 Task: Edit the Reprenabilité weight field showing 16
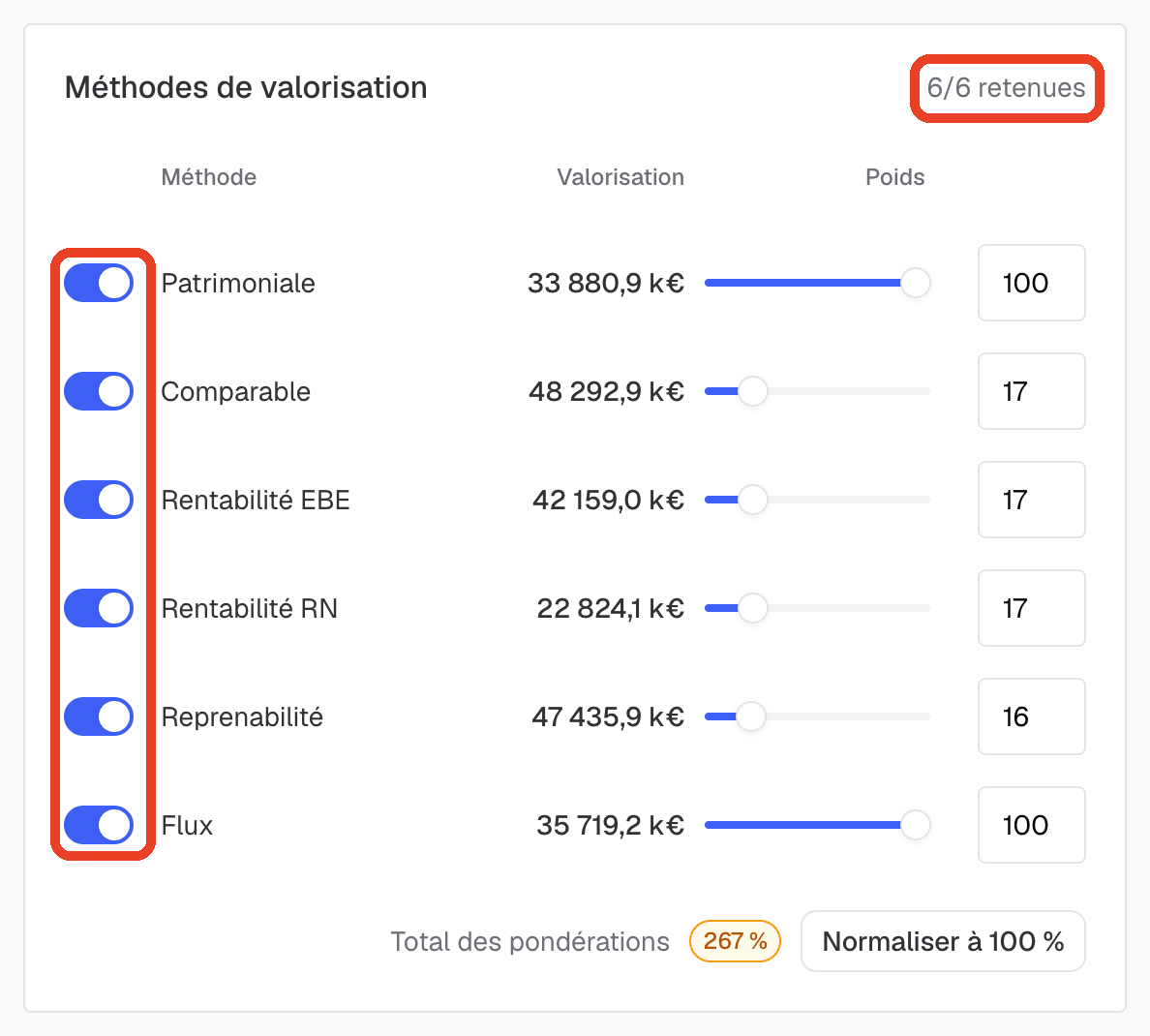point(1032,716)
